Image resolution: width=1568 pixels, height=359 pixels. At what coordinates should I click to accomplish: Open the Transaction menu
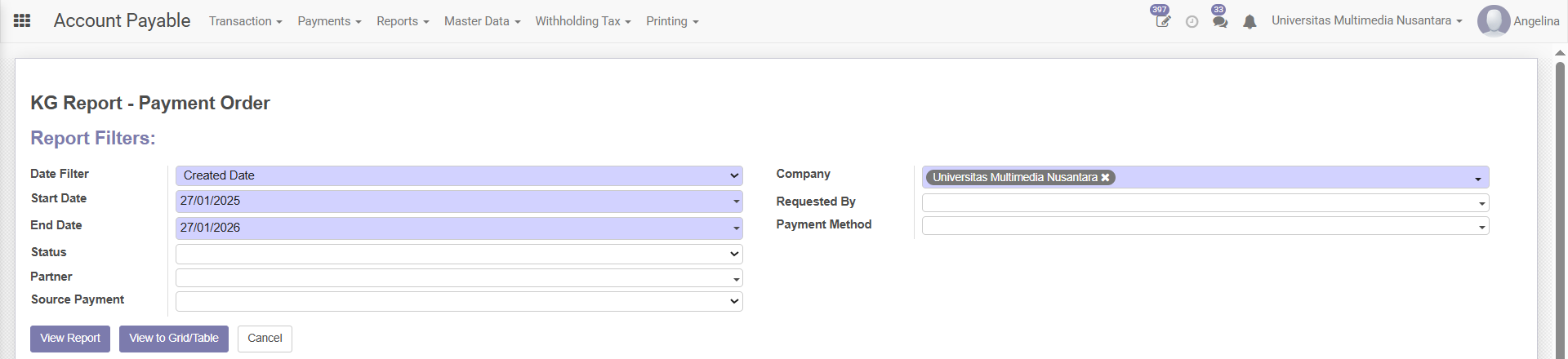245,21
